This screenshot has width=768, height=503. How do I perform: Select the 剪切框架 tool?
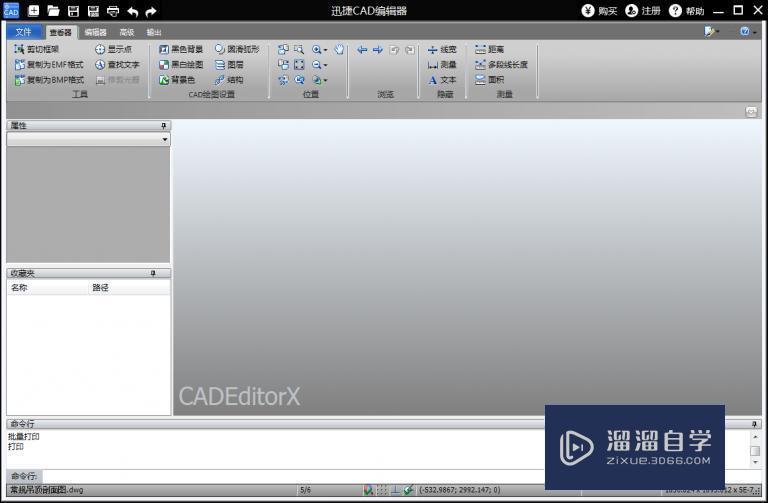click(x=37, y=49)
